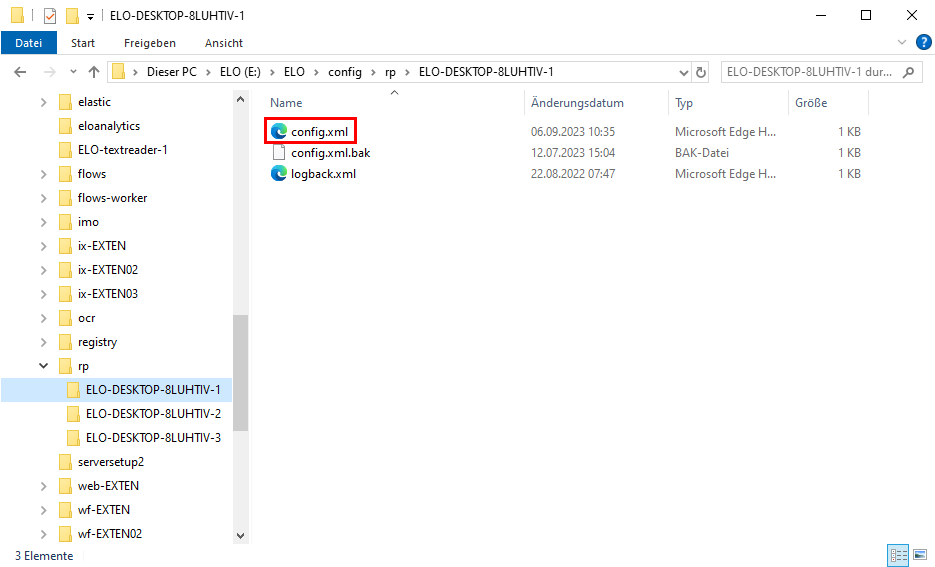Expand the flows folder in tree
Image resolution: width=935 pixels, height=567 pixels.
(43, 174)
